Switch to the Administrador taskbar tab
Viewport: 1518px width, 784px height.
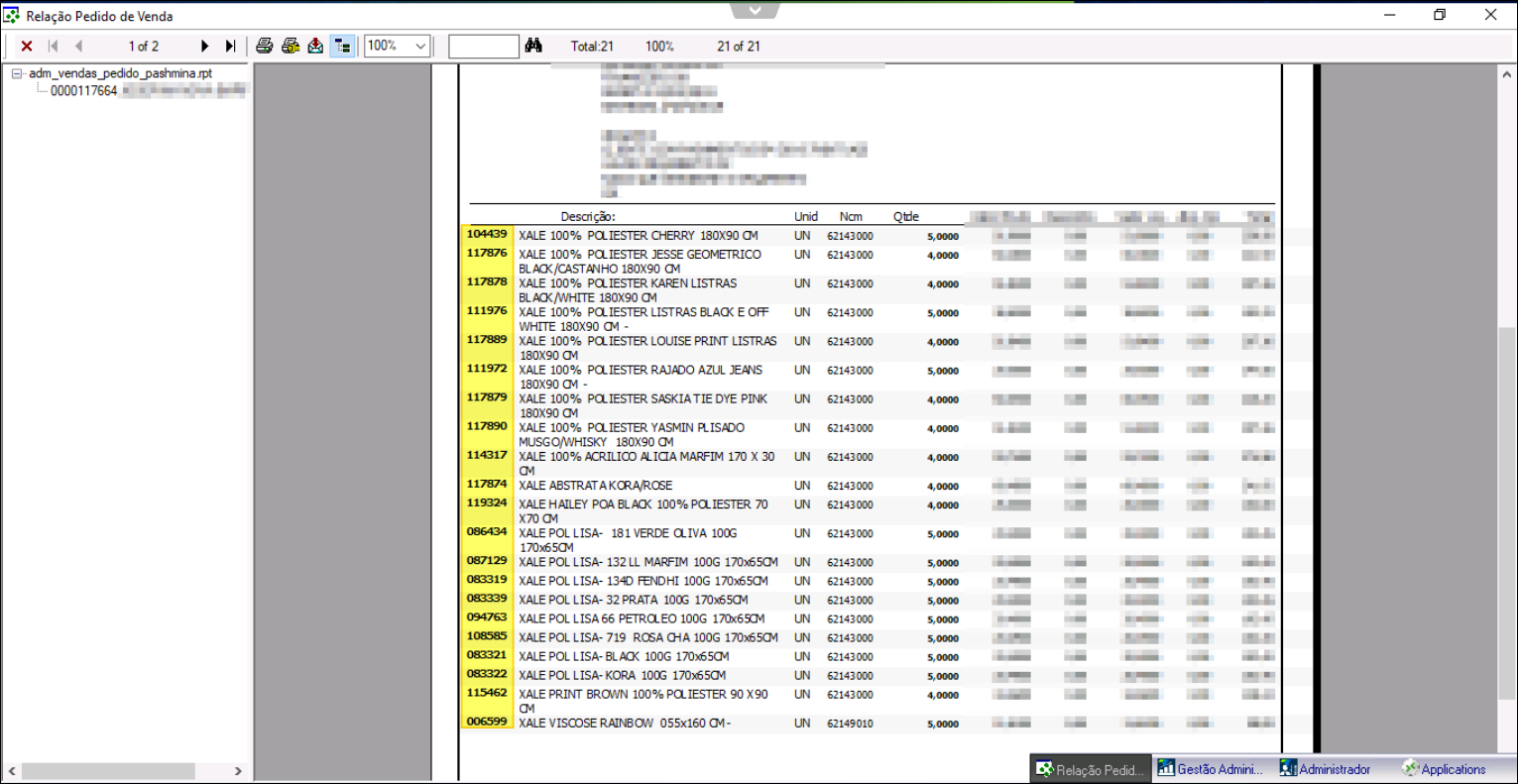pos(1326,769)
